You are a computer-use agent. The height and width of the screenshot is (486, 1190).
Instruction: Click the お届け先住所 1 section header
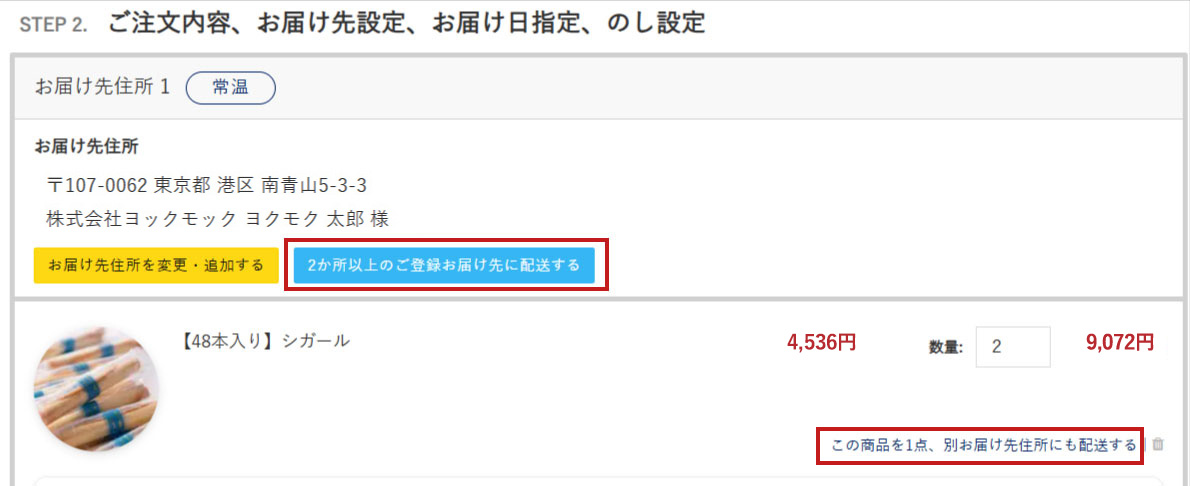pos(102,87)
